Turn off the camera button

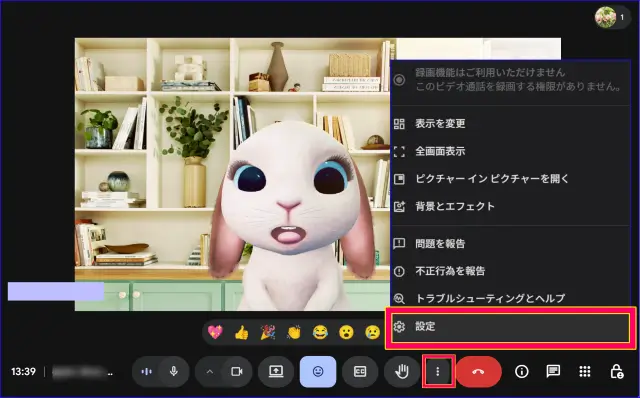click(x=237, y=371)
